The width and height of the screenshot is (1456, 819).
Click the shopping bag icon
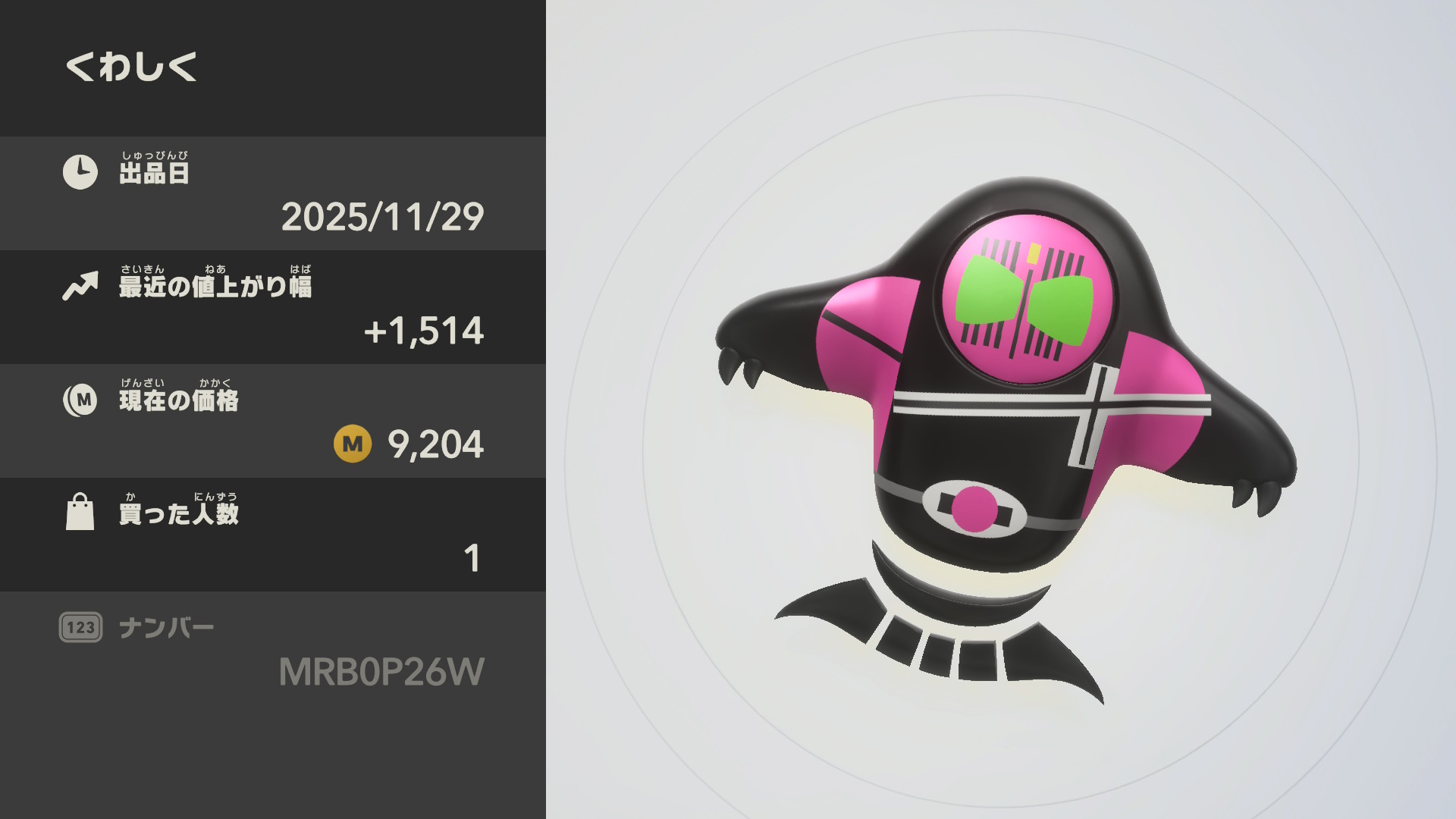[80, 512]
